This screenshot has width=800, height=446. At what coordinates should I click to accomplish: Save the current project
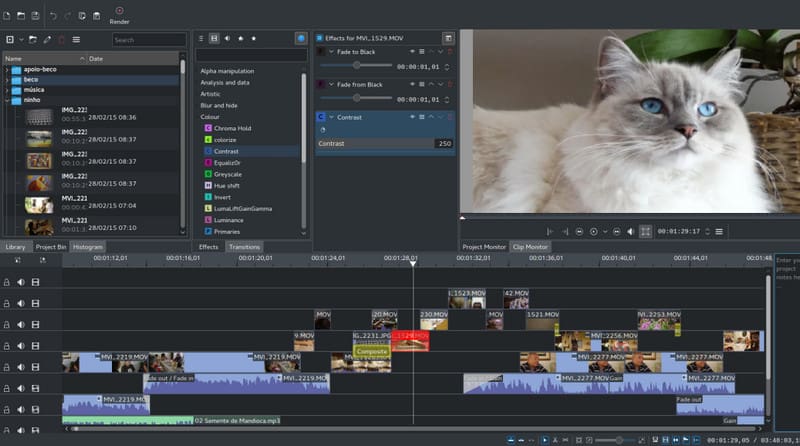tap(35, 16)
